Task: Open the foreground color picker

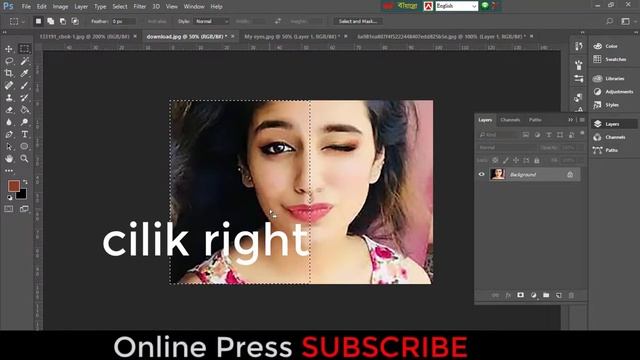Action: 14,186
